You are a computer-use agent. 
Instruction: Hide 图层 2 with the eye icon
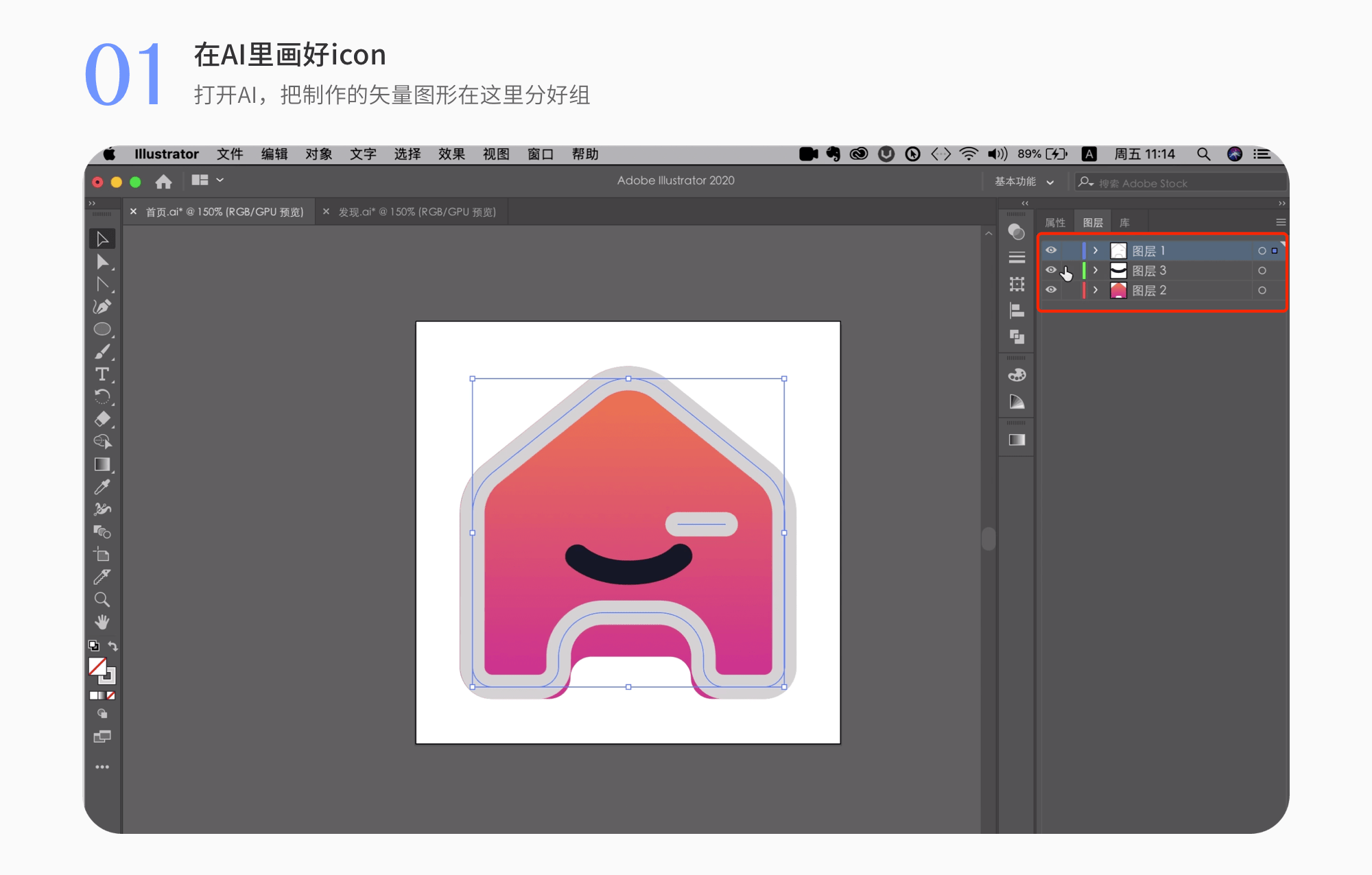click(1051, 290)
